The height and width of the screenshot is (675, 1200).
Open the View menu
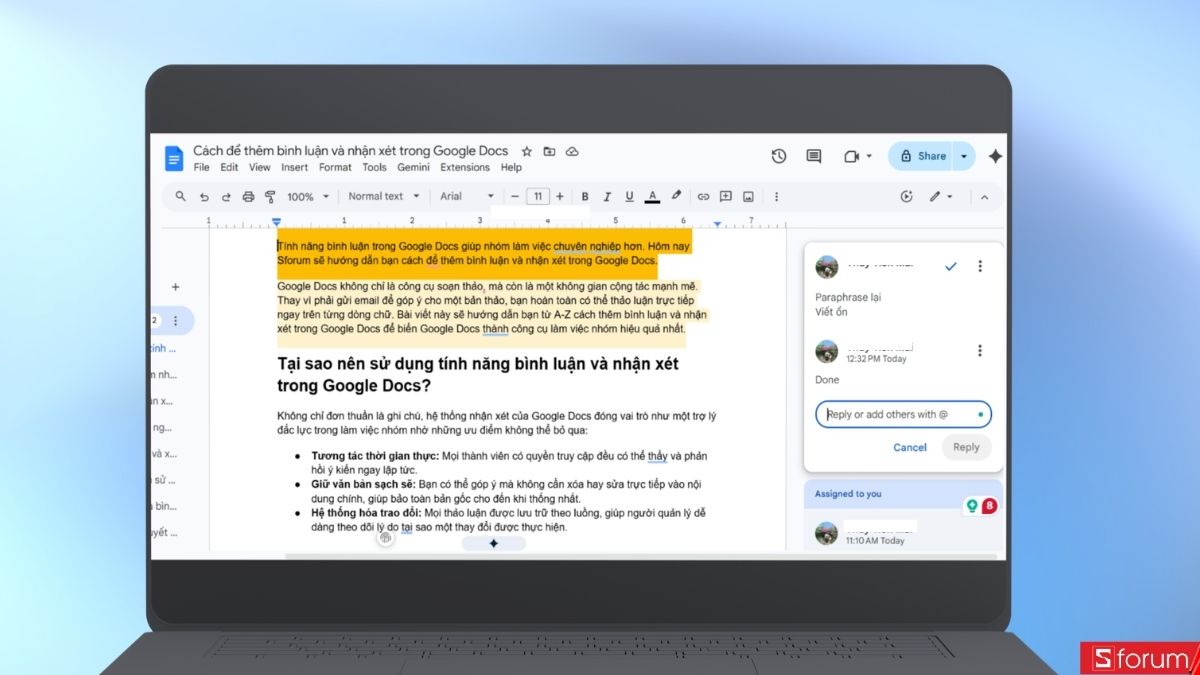click(260, 167)
